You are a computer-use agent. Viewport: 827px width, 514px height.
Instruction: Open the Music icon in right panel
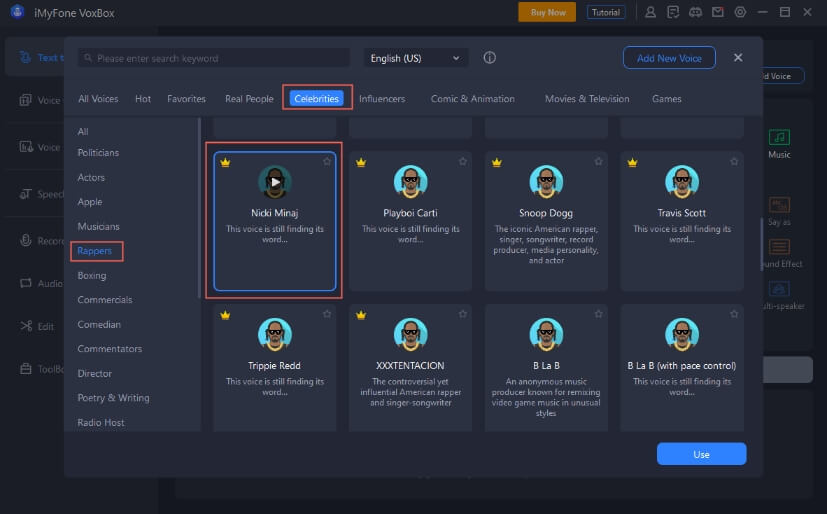pos(779,138)
